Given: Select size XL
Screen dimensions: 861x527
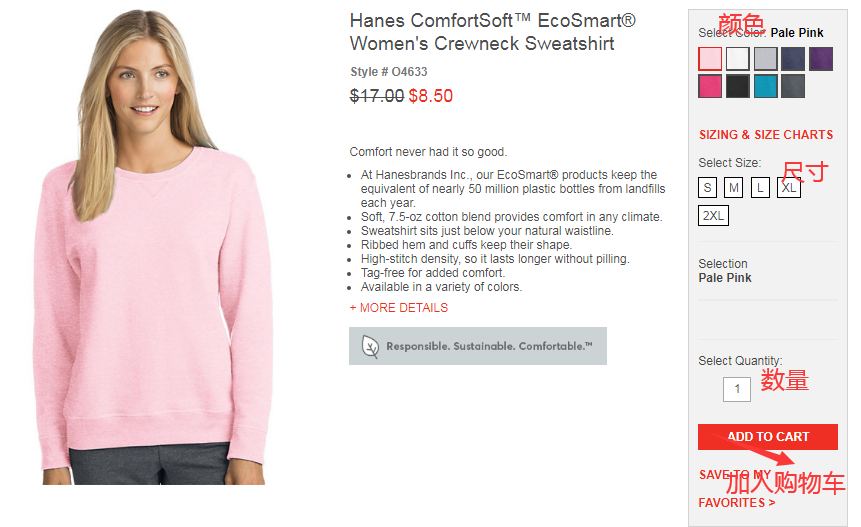Looking at the screenshot, I should [x=789, y=188].
